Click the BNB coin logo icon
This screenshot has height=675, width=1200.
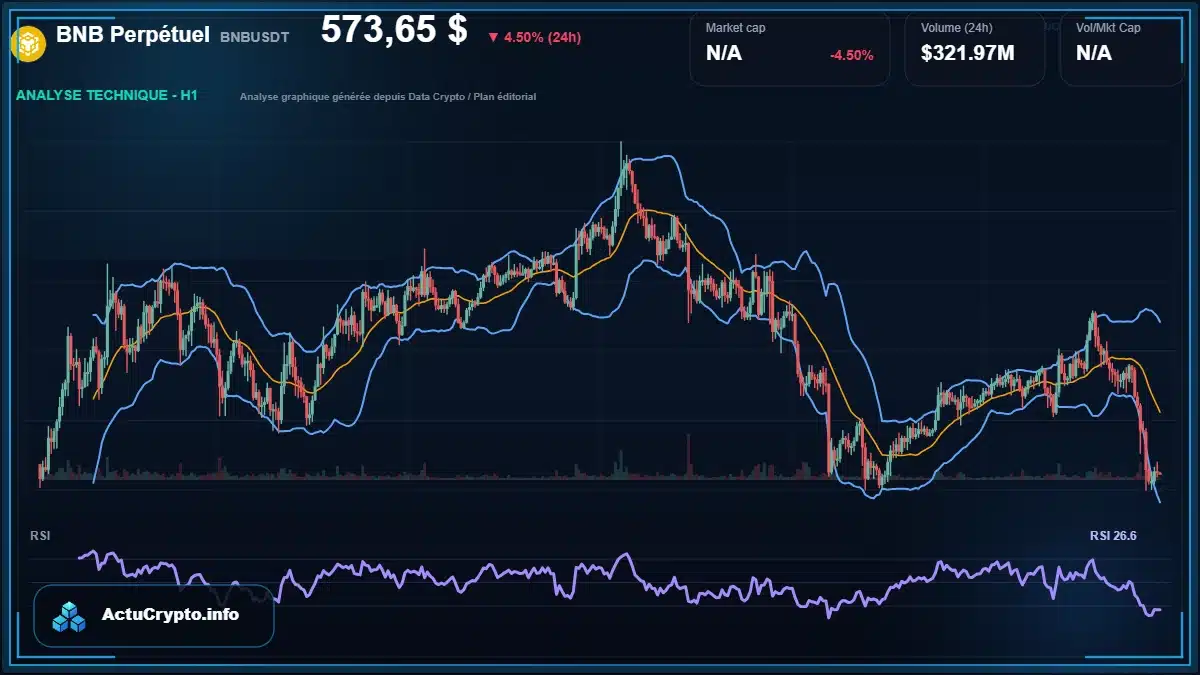click(28, 43)
